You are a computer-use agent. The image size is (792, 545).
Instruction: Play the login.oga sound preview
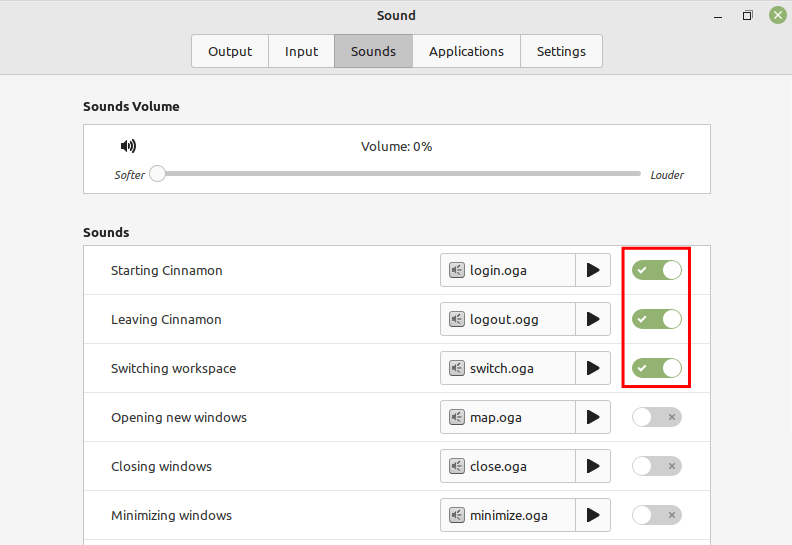pyautogui.click(x=593, y=270)
